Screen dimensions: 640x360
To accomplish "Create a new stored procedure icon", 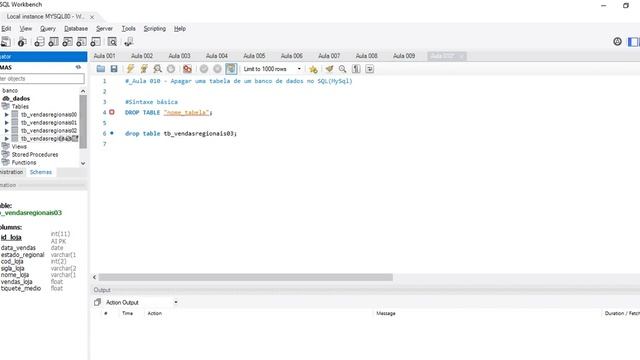I will click(x=81, y=42).
